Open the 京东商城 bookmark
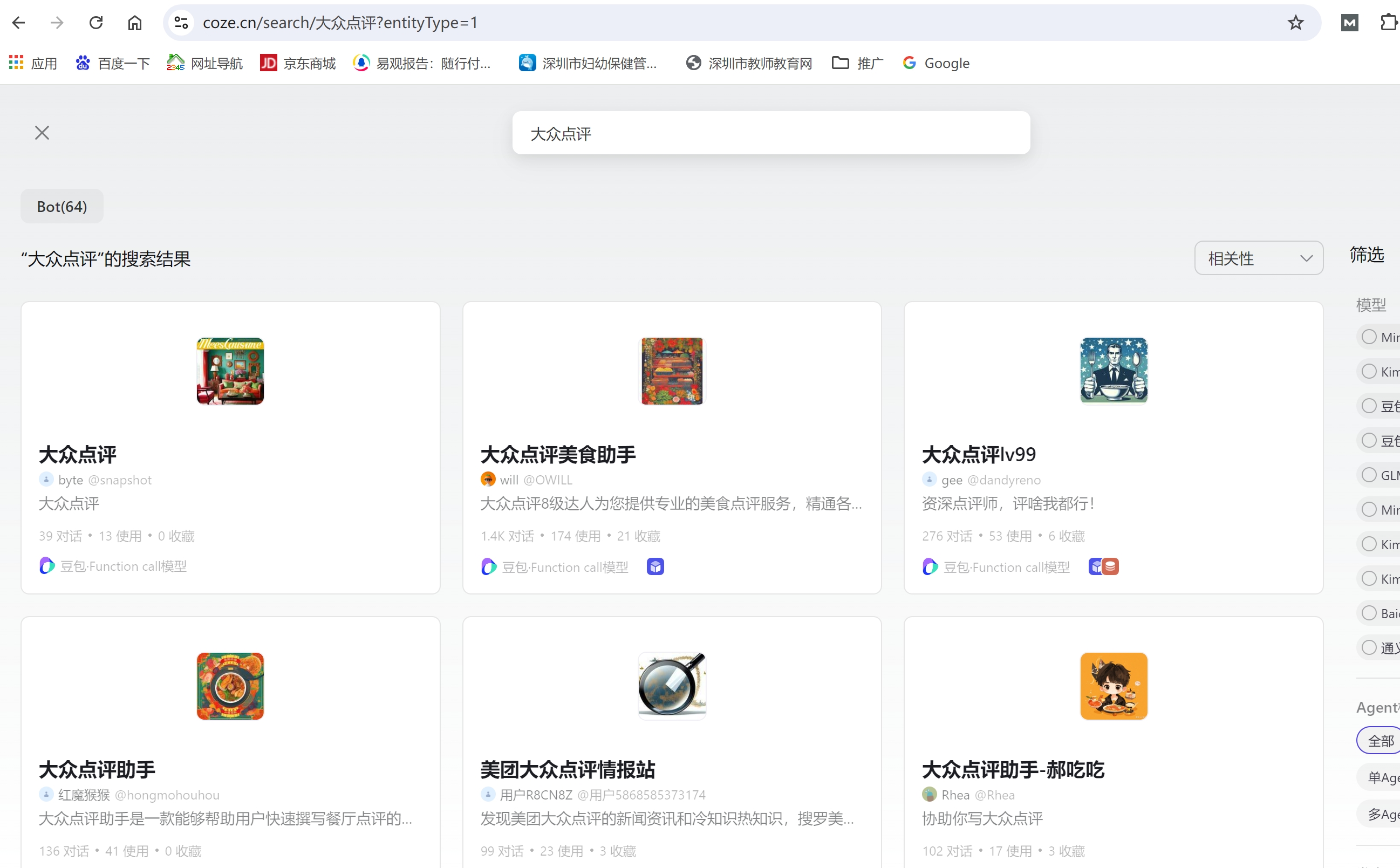Image resolution: width=1400 pixels, height=868 pixels. point(298,63)
